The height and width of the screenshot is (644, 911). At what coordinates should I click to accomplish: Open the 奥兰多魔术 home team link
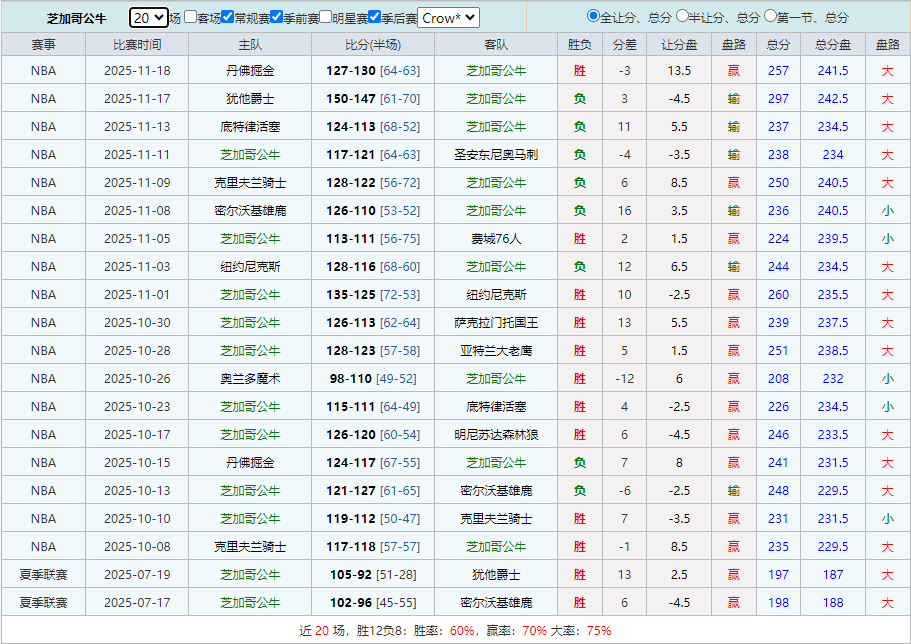[250, 379]
